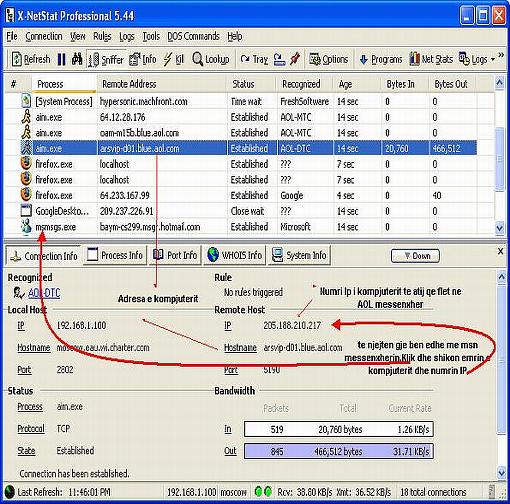Click the State link
The image size is (510, 504).
pyautogui.click(x=26, y=451)
